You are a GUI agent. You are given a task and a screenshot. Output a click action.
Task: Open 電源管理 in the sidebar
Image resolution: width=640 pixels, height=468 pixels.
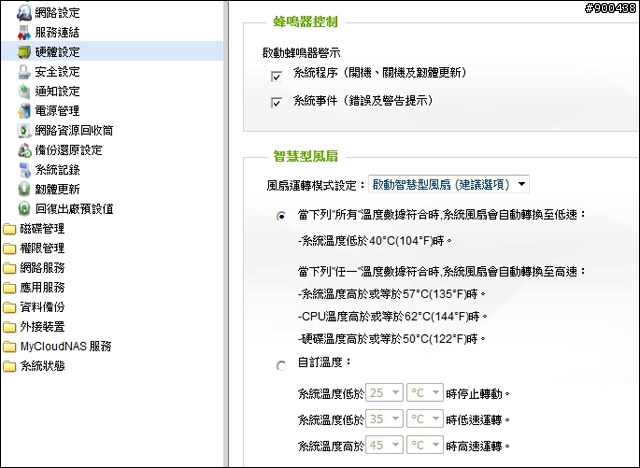click(57, 111)
